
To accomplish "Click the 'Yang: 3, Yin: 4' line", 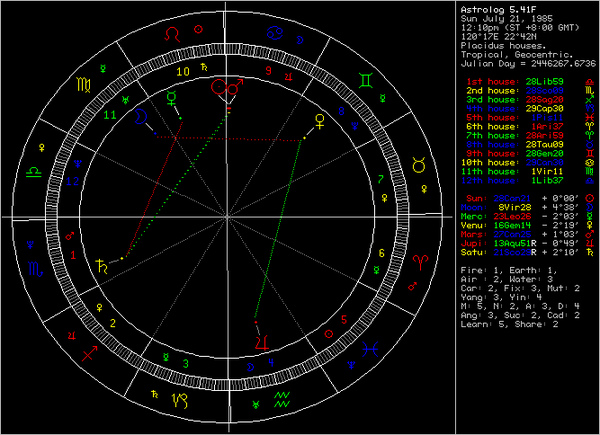I will point(501,297).
